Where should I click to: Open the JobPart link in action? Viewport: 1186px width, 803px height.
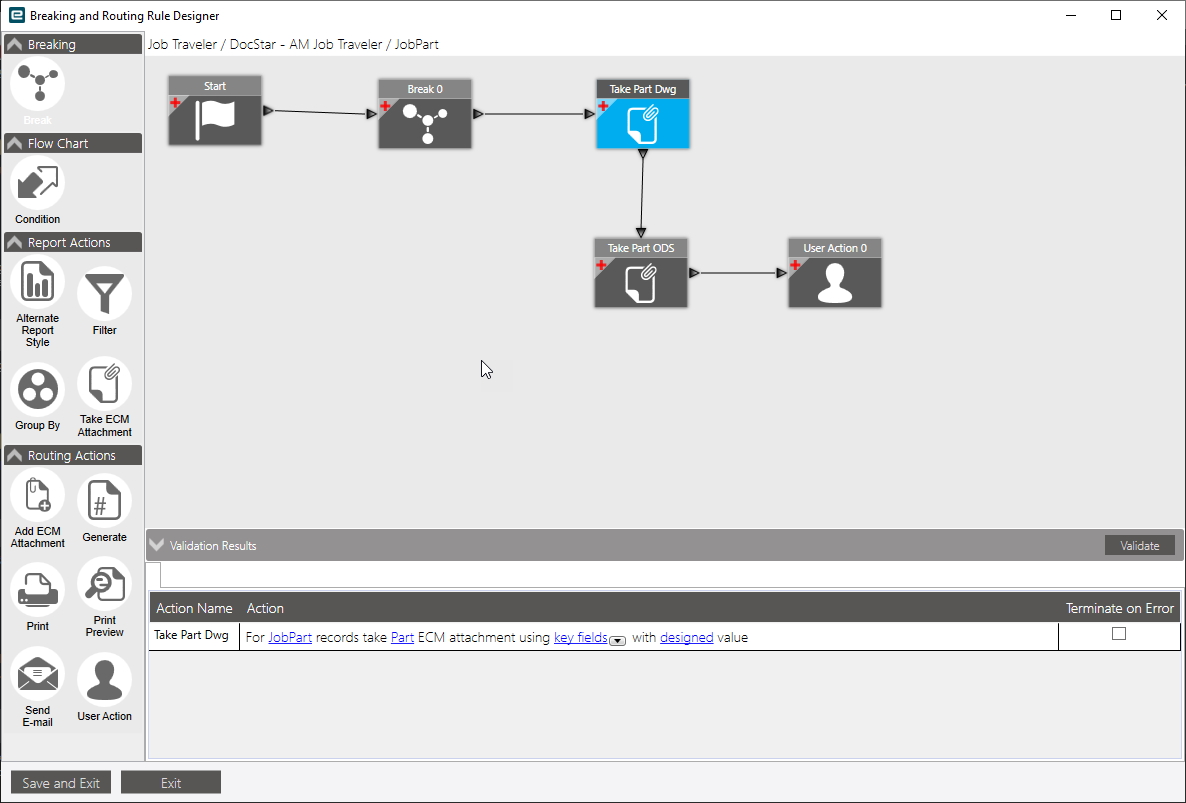click(290, 637)
